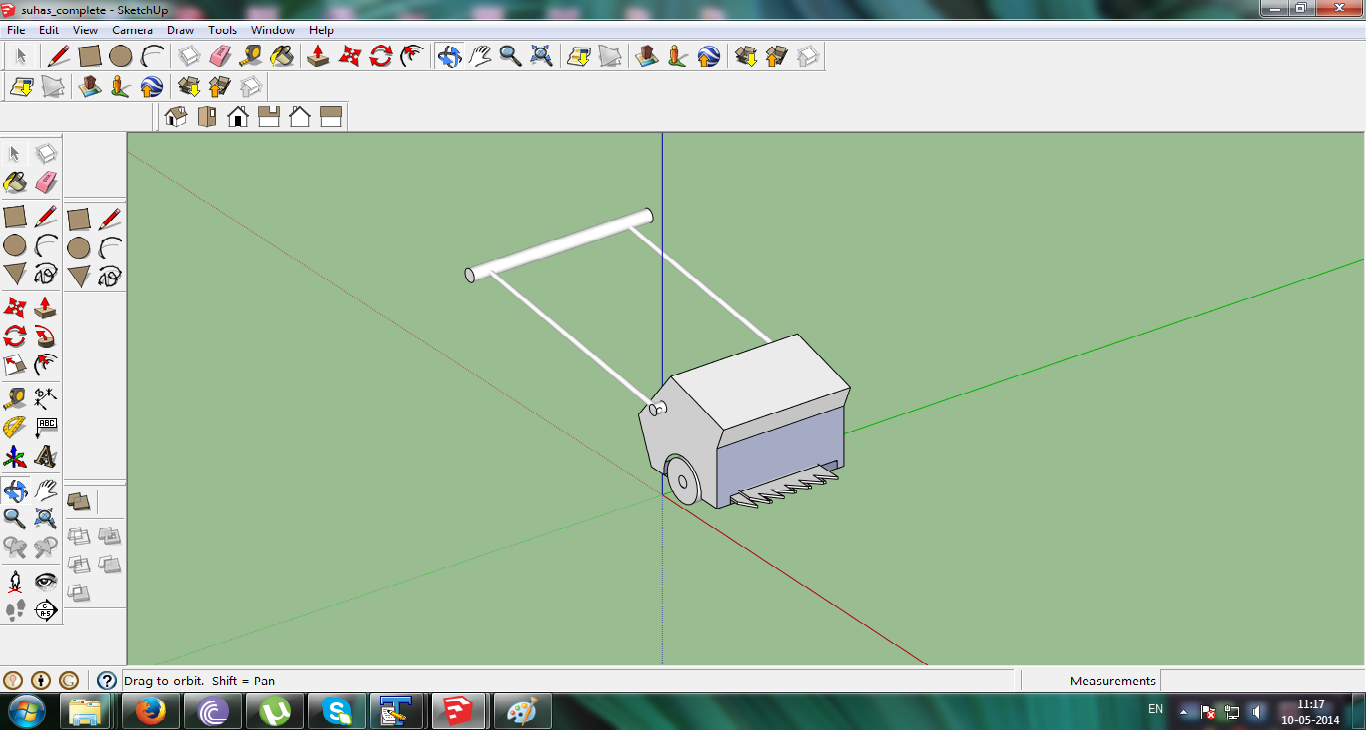Viewport: 1366px width, 730px height.
Task: Open Firefox from the taskbar
Action: tap(150, 711)
